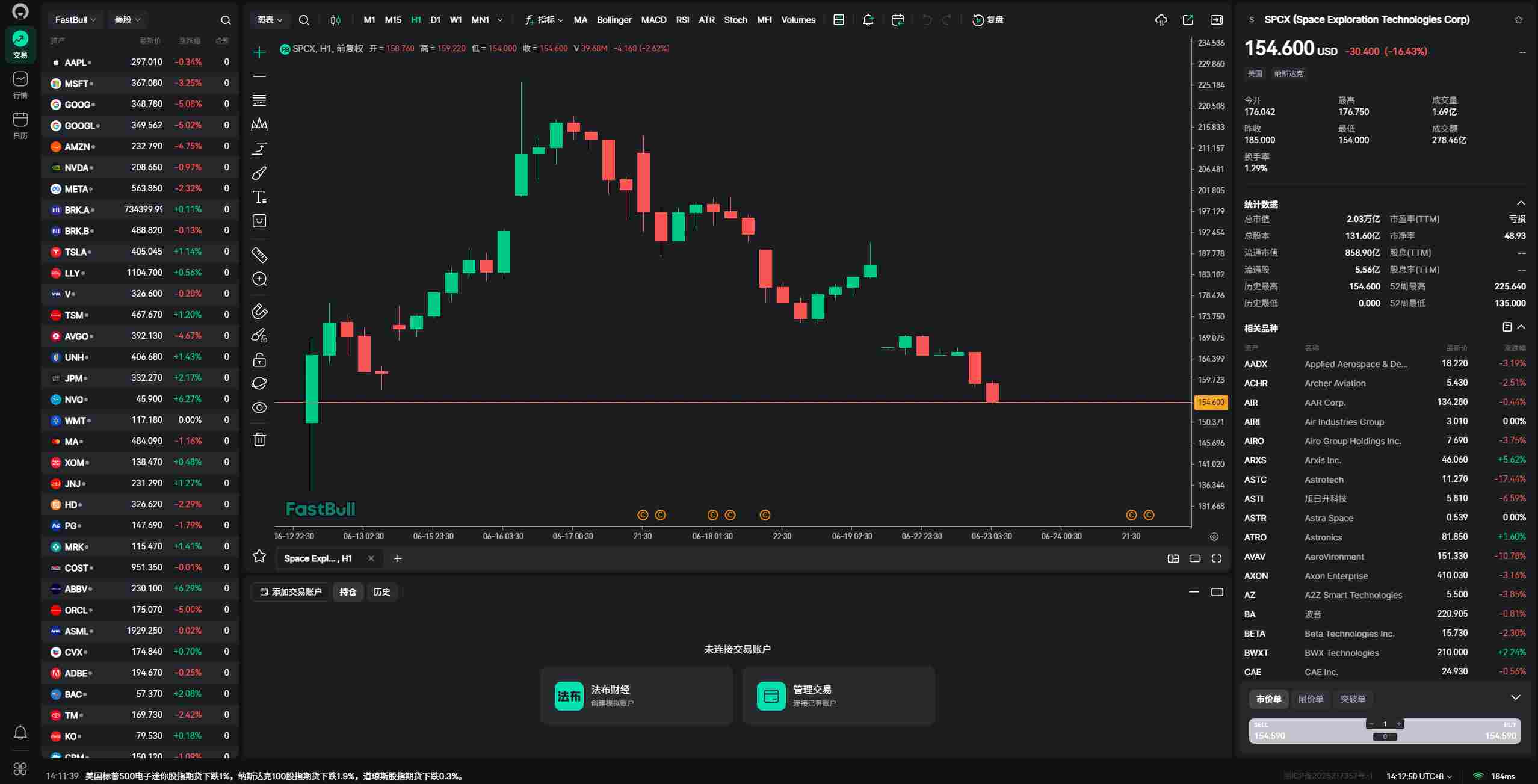Switch to the 持仓 positions tab
The height and width of the screenshot is (784, 1538).
tap(348, 592)
